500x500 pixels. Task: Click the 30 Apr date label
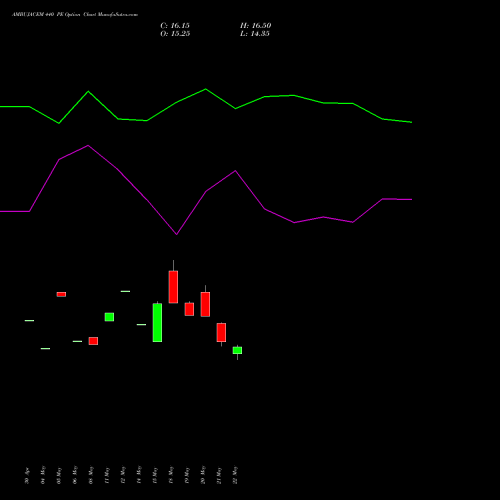[x=27, y=476]
